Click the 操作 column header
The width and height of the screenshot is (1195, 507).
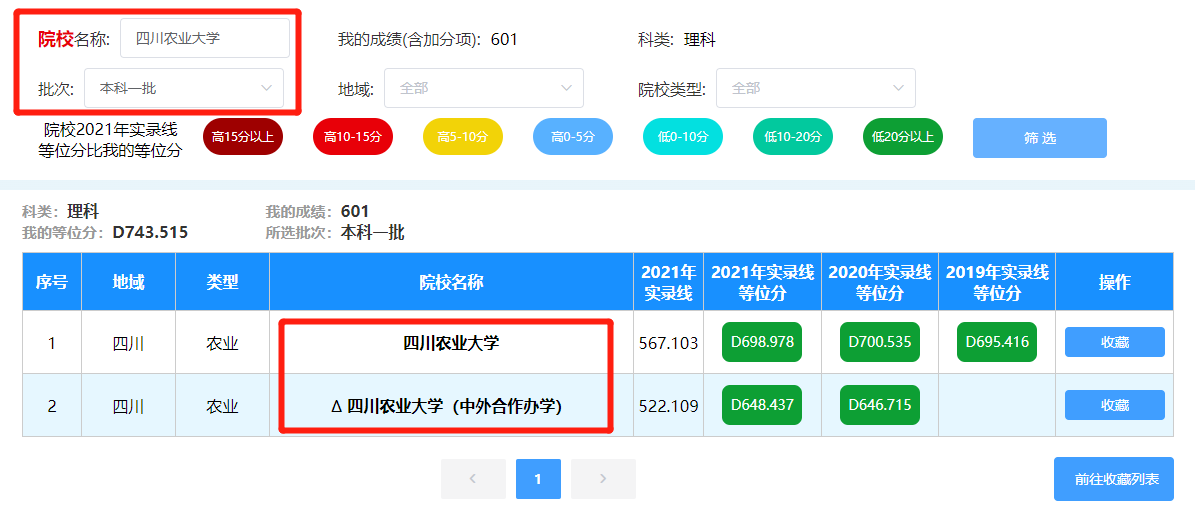pos(1114,282)
